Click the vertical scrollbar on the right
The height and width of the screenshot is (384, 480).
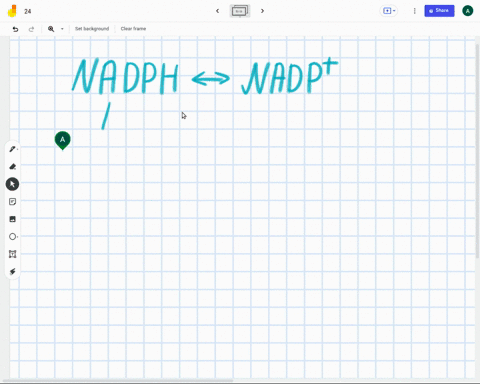click(477, 150)
